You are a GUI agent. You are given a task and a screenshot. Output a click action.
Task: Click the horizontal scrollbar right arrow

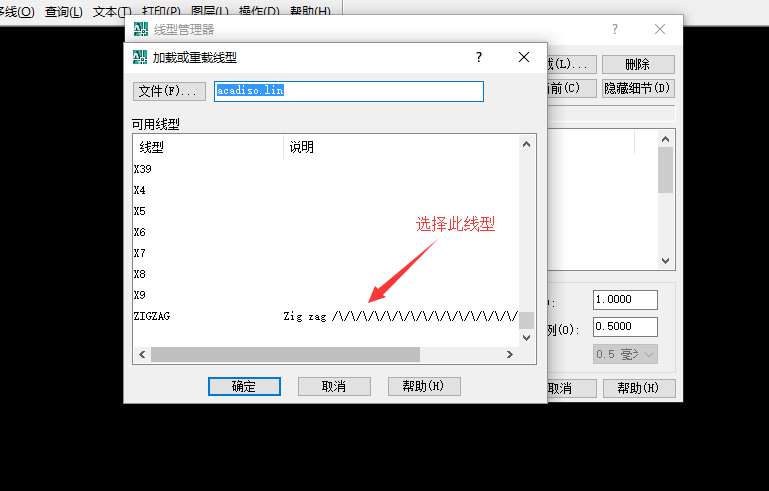510,355
